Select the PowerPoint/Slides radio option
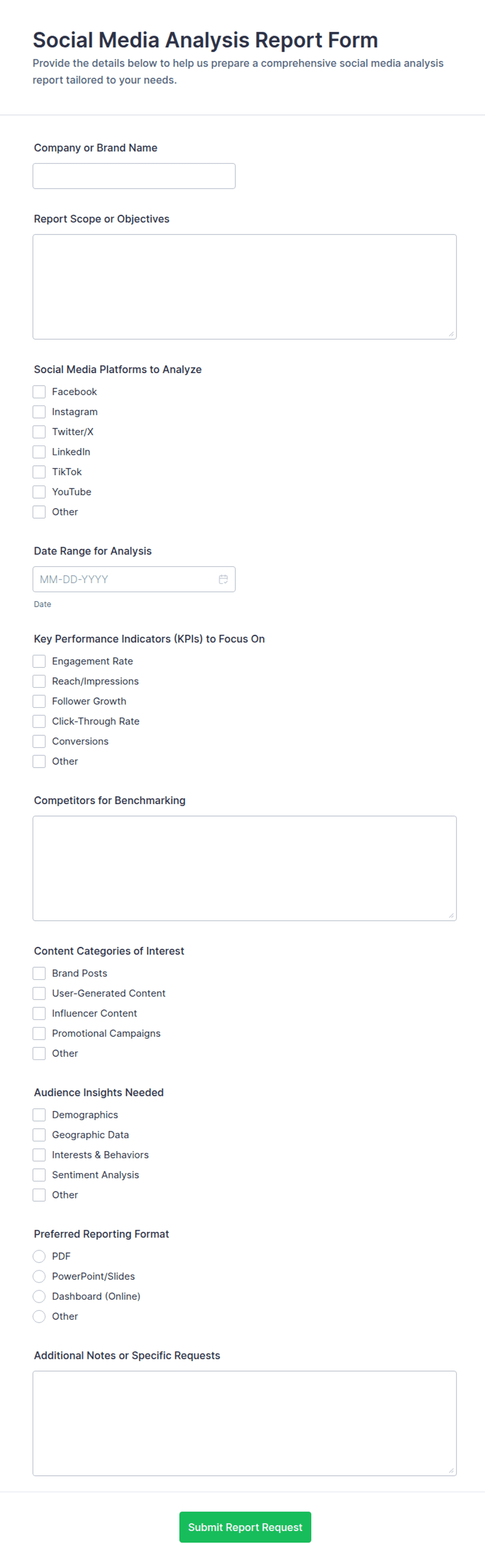Image resolution: width=485 pixels, height=1568 pixels. [x=39, y=1276]
